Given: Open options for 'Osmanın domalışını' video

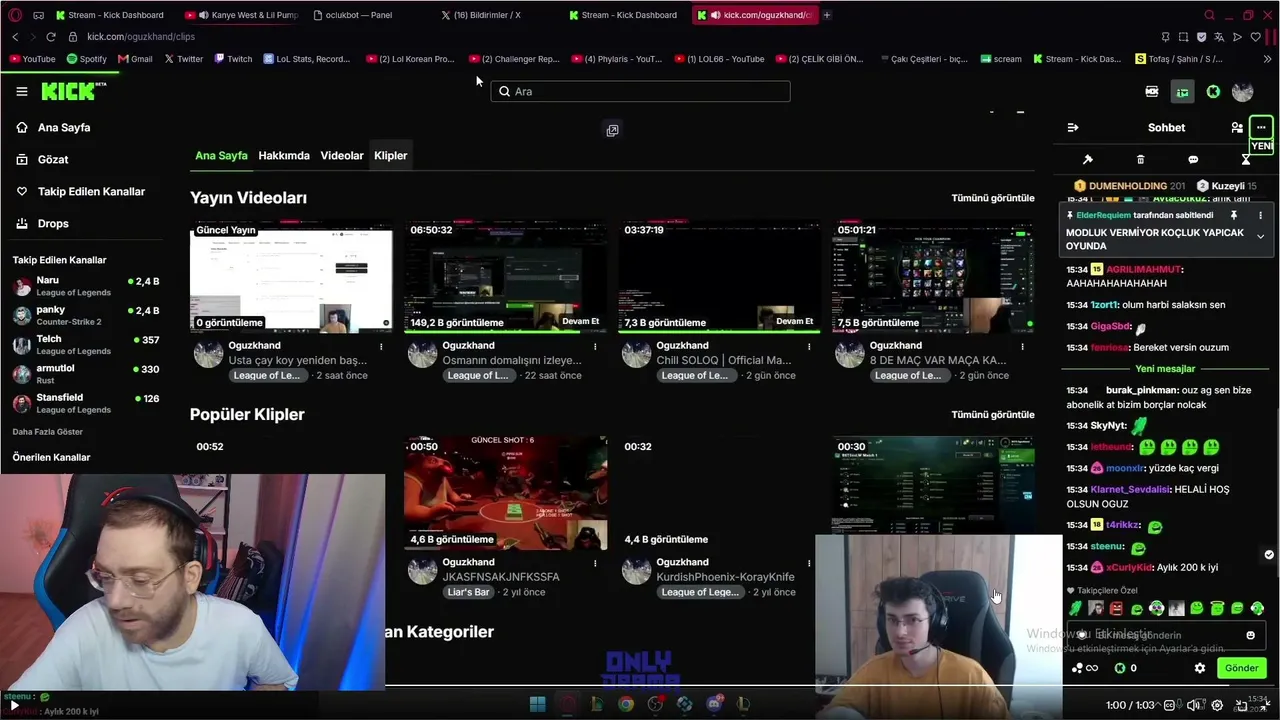Looking at the screenshot, I should (x=595, y=346).
